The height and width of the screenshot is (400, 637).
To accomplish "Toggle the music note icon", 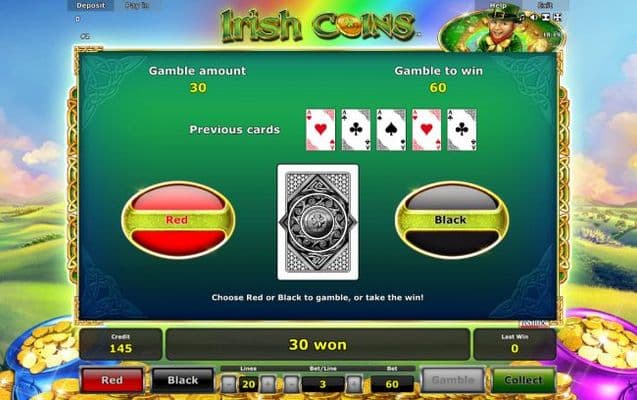I will point(523,17).
